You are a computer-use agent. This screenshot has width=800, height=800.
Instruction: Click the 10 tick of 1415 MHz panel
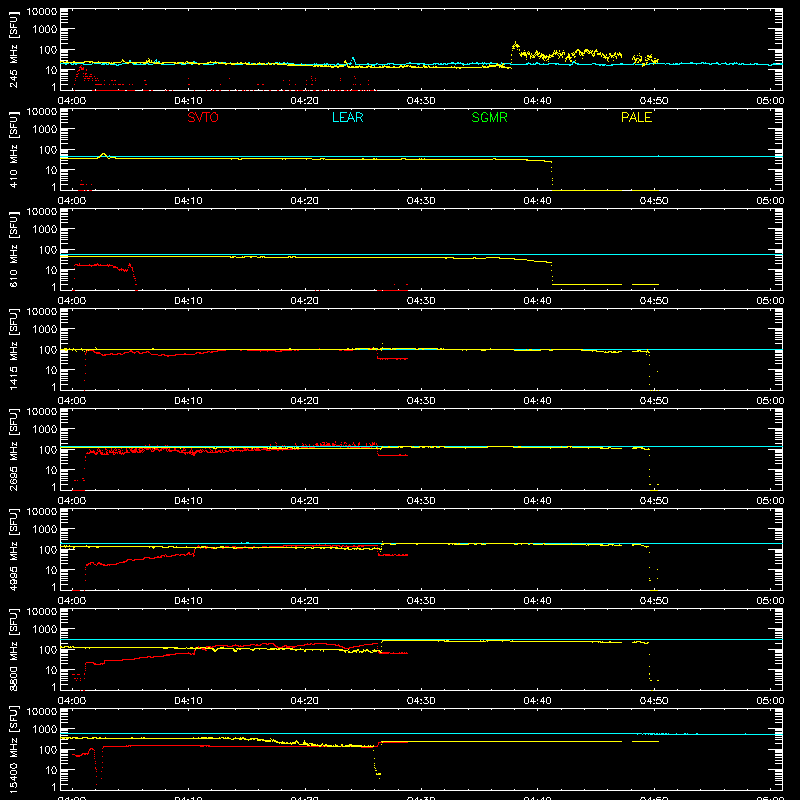pyautogui.click(x=51, y=370)
